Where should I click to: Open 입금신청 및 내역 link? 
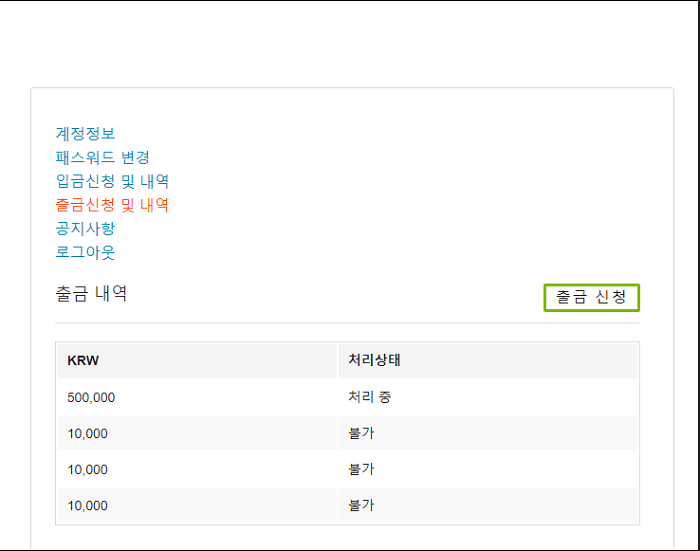click(112, 181)
